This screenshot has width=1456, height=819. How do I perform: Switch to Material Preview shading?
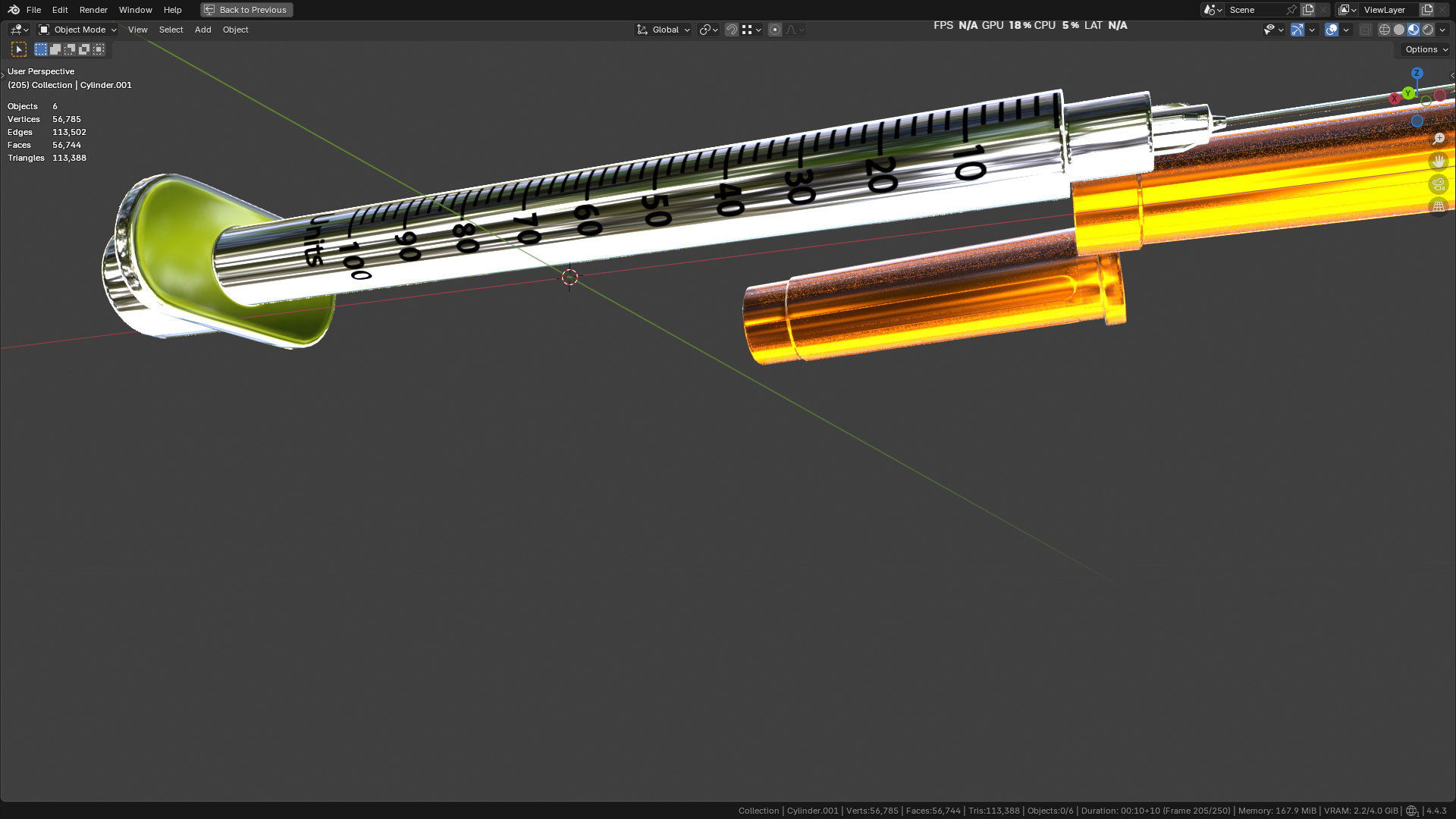[x=1414, y=30]
